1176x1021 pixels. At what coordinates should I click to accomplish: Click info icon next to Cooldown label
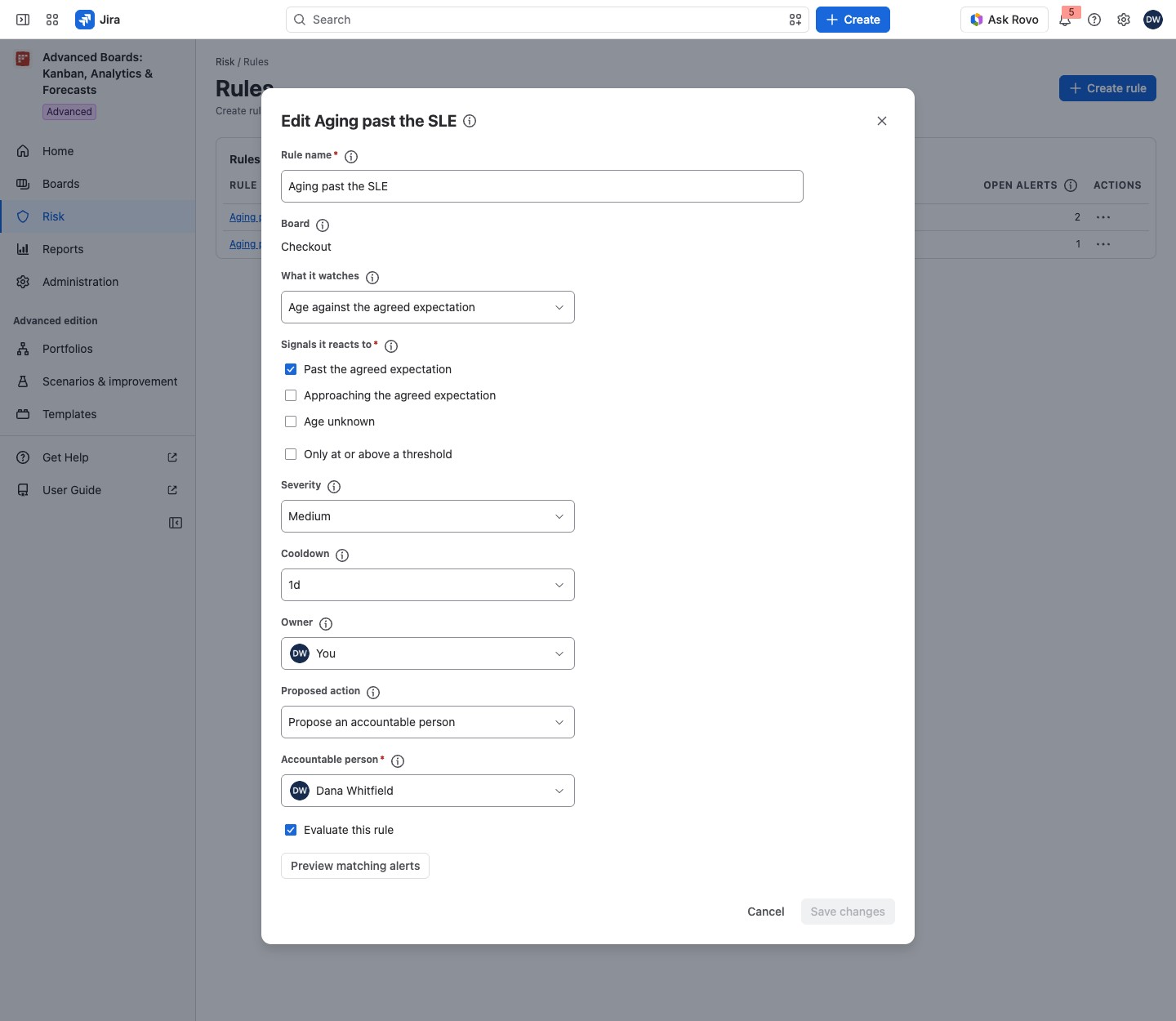342,555
